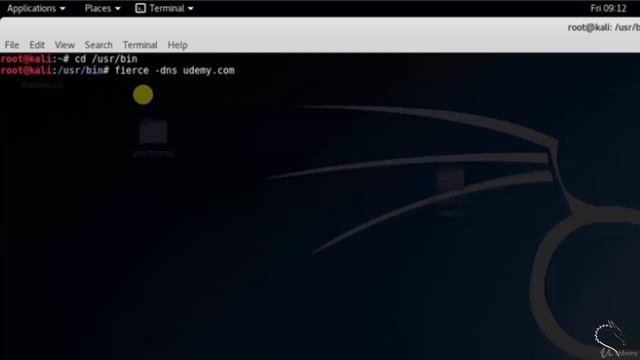Viewport: 640px width, 360px height.
Task: Open the Search menu
Action: [98, 45]
